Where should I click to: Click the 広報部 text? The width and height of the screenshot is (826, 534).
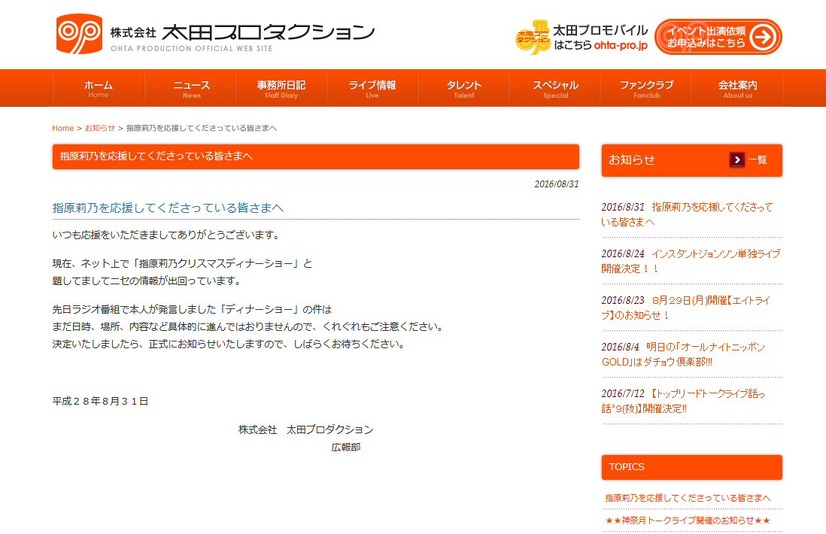click(346, 448)
